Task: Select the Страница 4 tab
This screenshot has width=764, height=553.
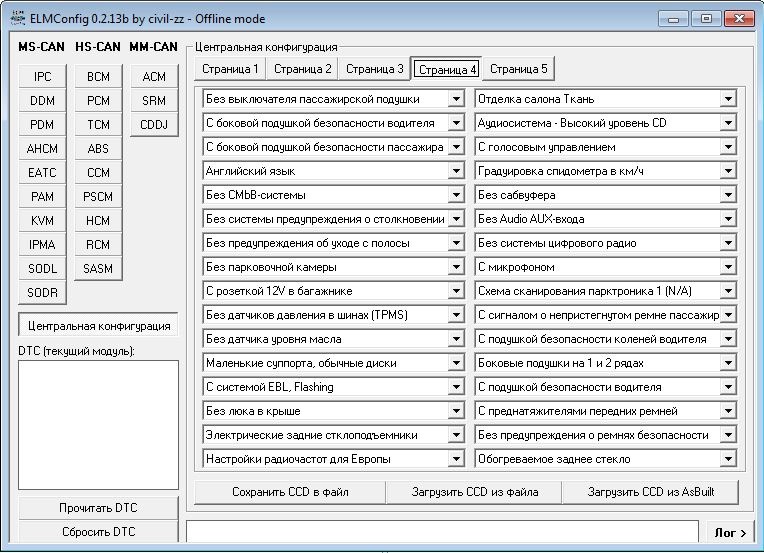Action: [447, 69]
